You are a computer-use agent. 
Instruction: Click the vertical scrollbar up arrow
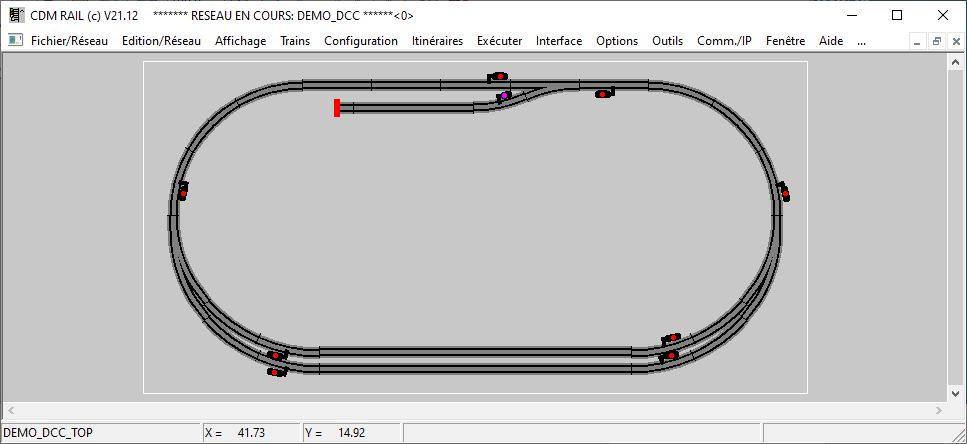956,62
